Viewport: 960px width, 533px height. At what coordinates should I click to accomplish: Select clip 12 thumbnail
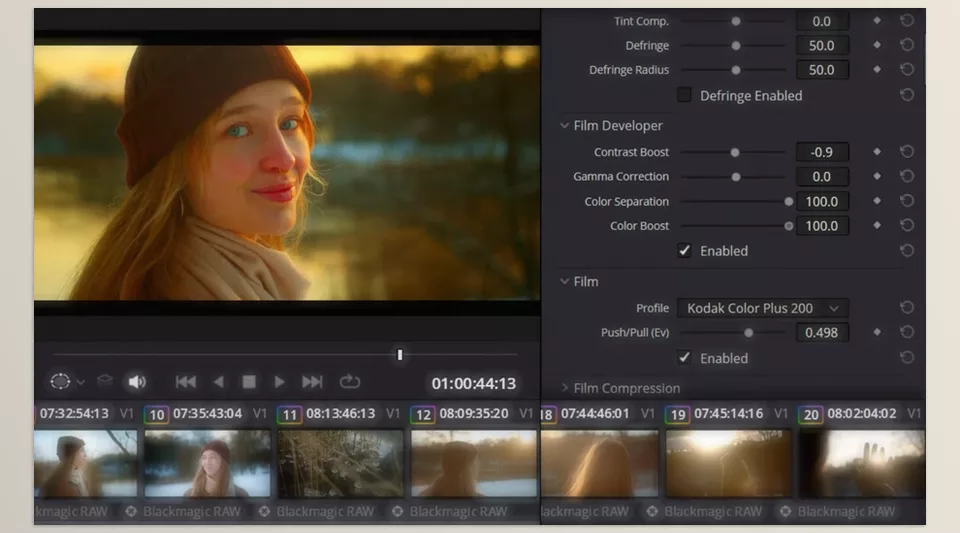pyautogui.click(x=474, y=463)
